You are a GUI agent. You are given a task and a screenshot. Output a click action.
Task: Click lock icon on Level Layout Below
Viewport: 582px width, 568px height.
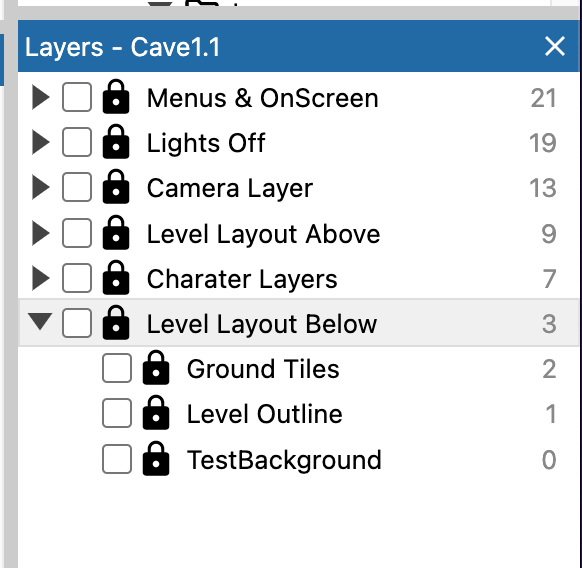pyautogui.click(x=116, y=323)
